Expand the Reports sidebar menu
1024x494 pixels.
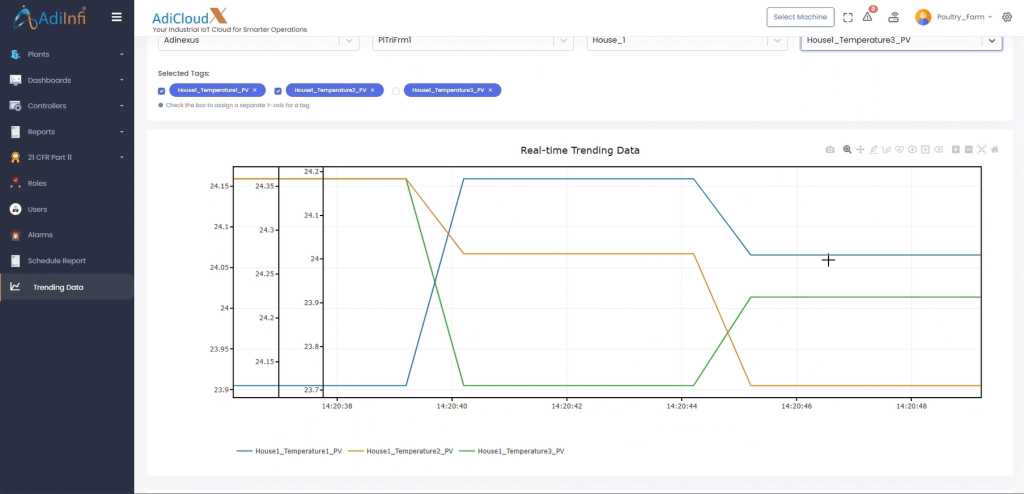(67, 132)
